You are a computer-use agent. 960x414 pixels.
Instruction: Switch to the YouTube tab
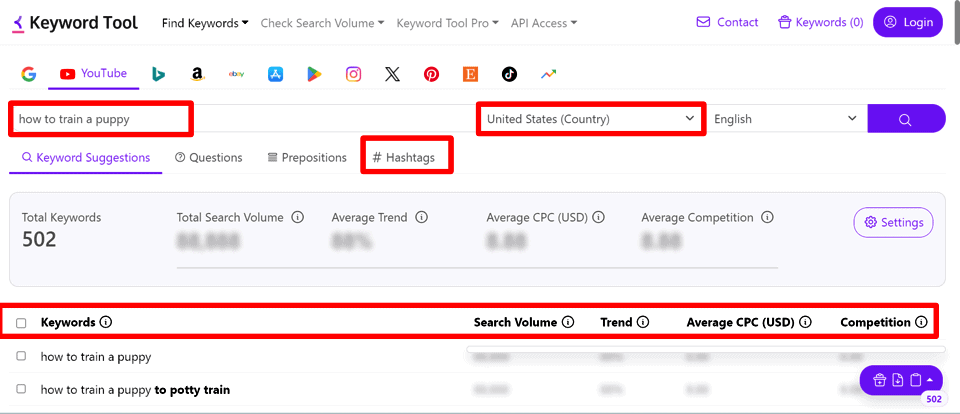click(x=94, y=74)
